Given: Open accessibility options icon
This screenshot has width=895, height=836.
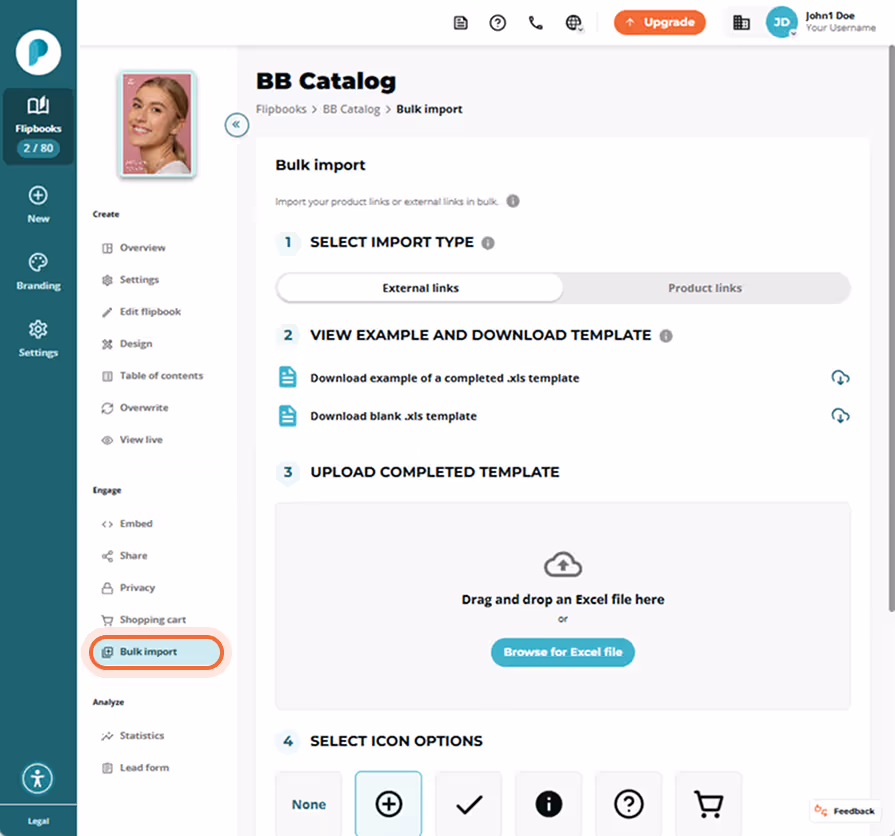Looking at the screenshot, I should click(38, 778).
